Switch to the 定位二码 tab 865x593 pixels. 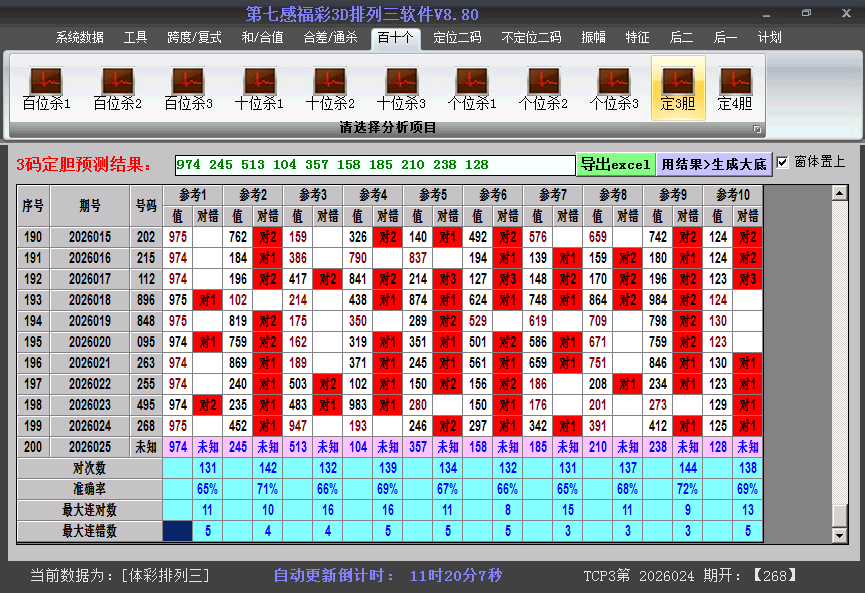click(457, 38)
